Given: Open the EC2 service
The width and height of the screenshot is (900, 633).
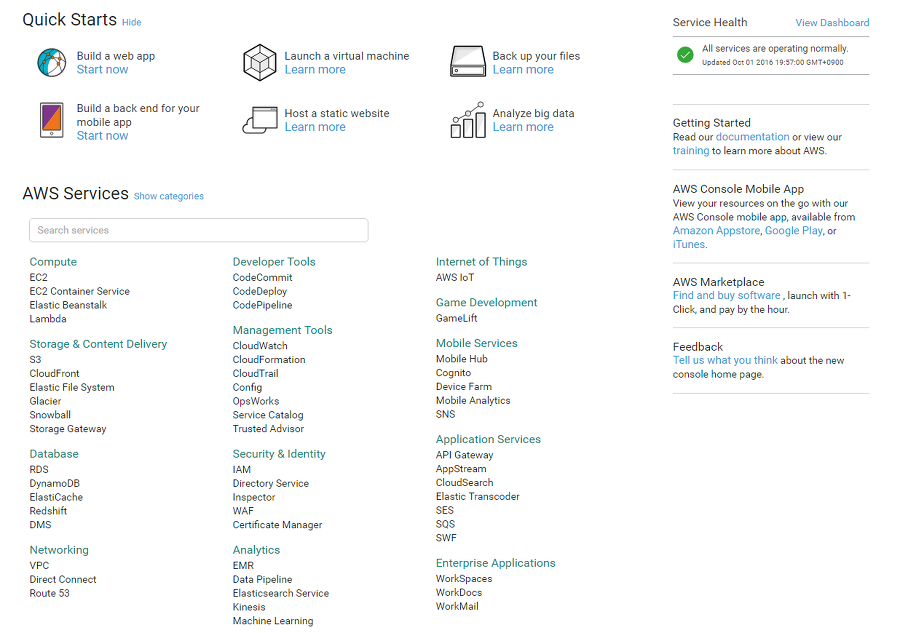Looking at the screenshot, I should click(38, 277).
